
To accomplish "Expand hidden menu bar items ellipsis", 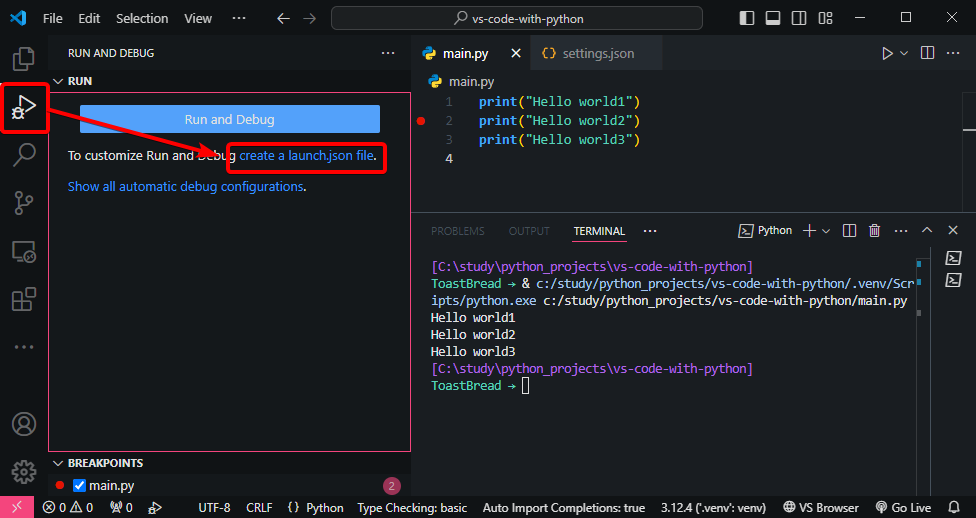I will (239, 18).
